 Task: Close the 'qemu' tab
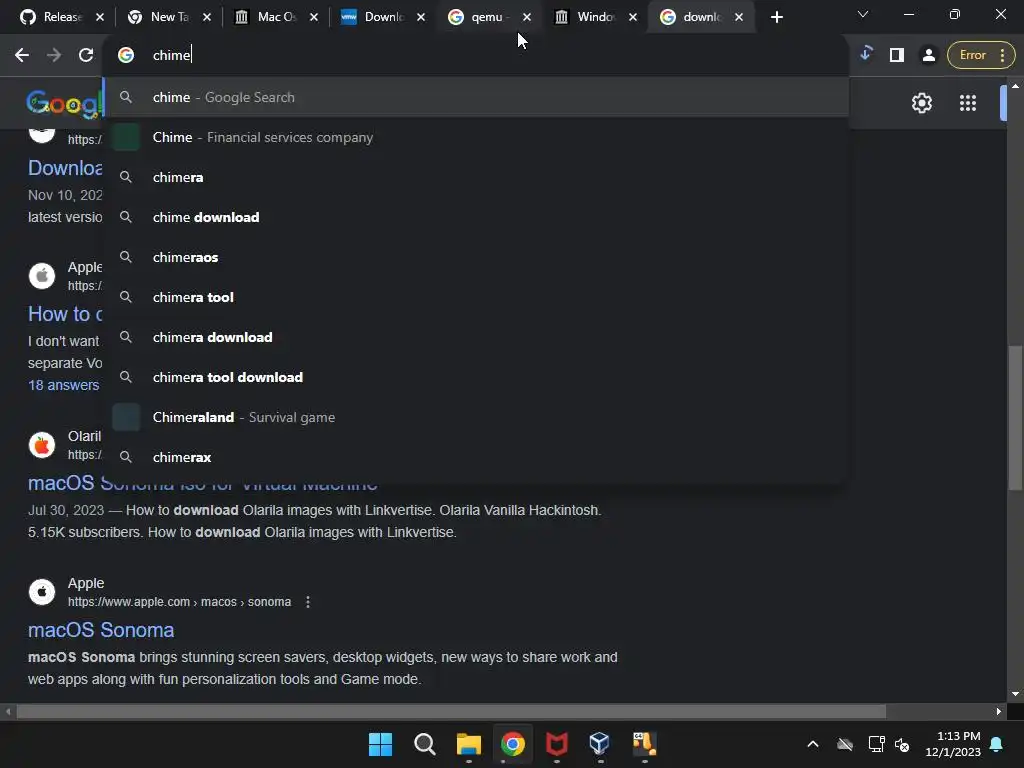[x=527, y=17]
